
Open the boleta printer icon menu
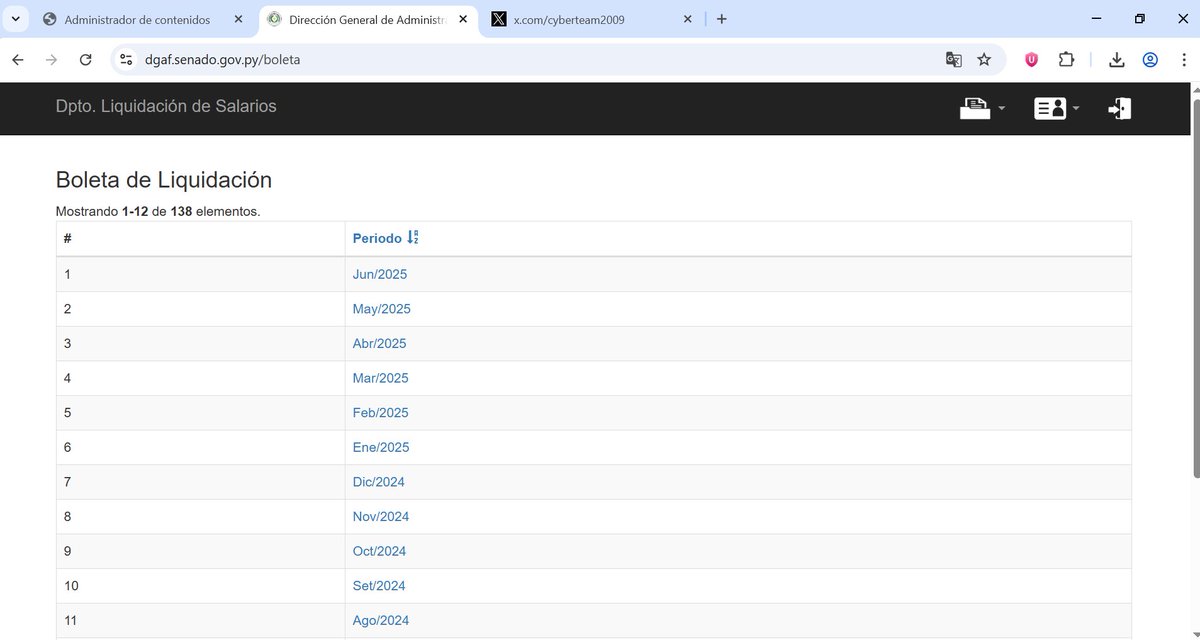(x=974, y=108)
